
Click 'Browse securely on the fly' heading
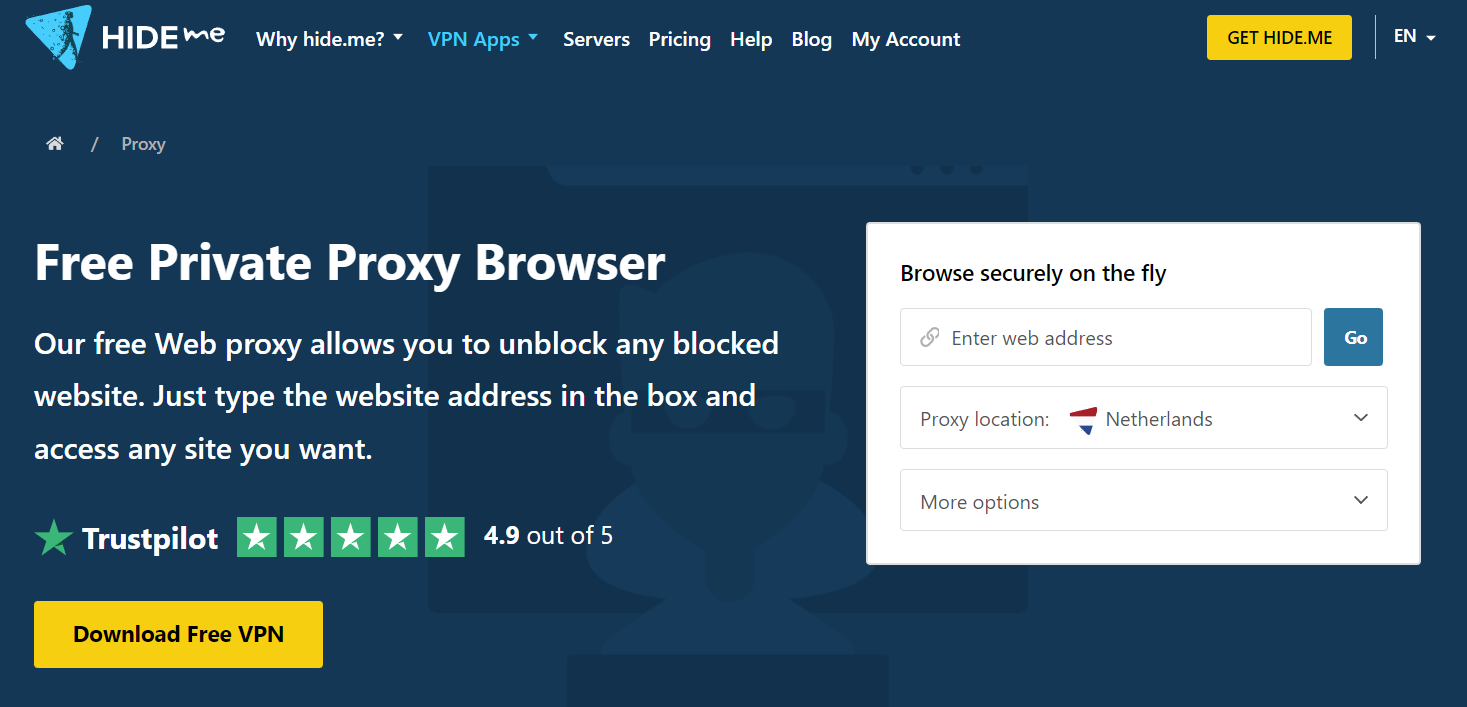(1033, 273)
